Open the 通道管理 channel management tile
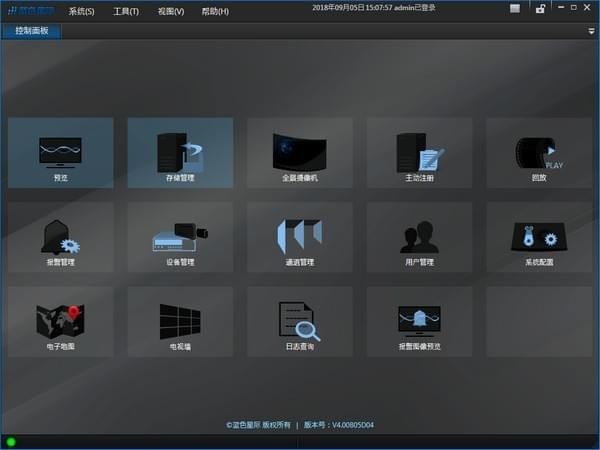600x450 pixels. click(x=300, y=237)
